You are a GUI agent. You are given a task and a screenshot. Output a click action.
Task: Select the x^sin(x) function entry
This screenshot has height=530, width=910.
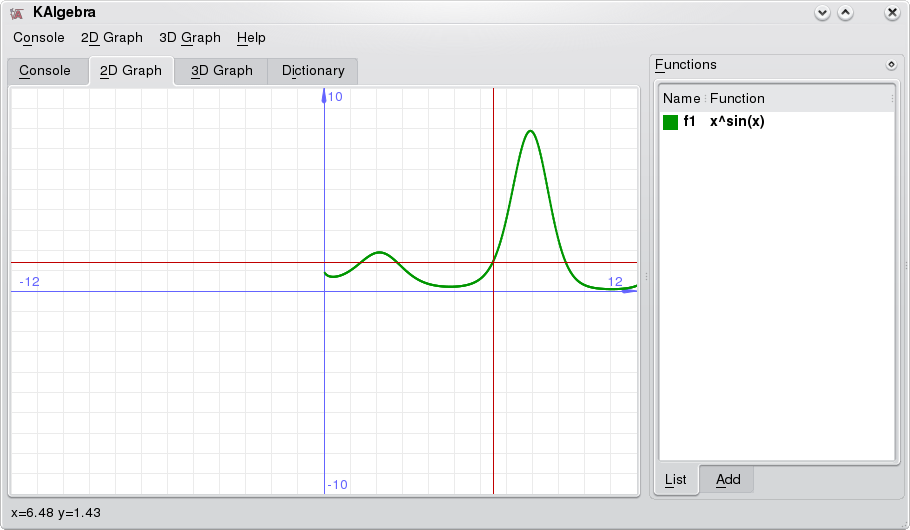pos(737,121)
